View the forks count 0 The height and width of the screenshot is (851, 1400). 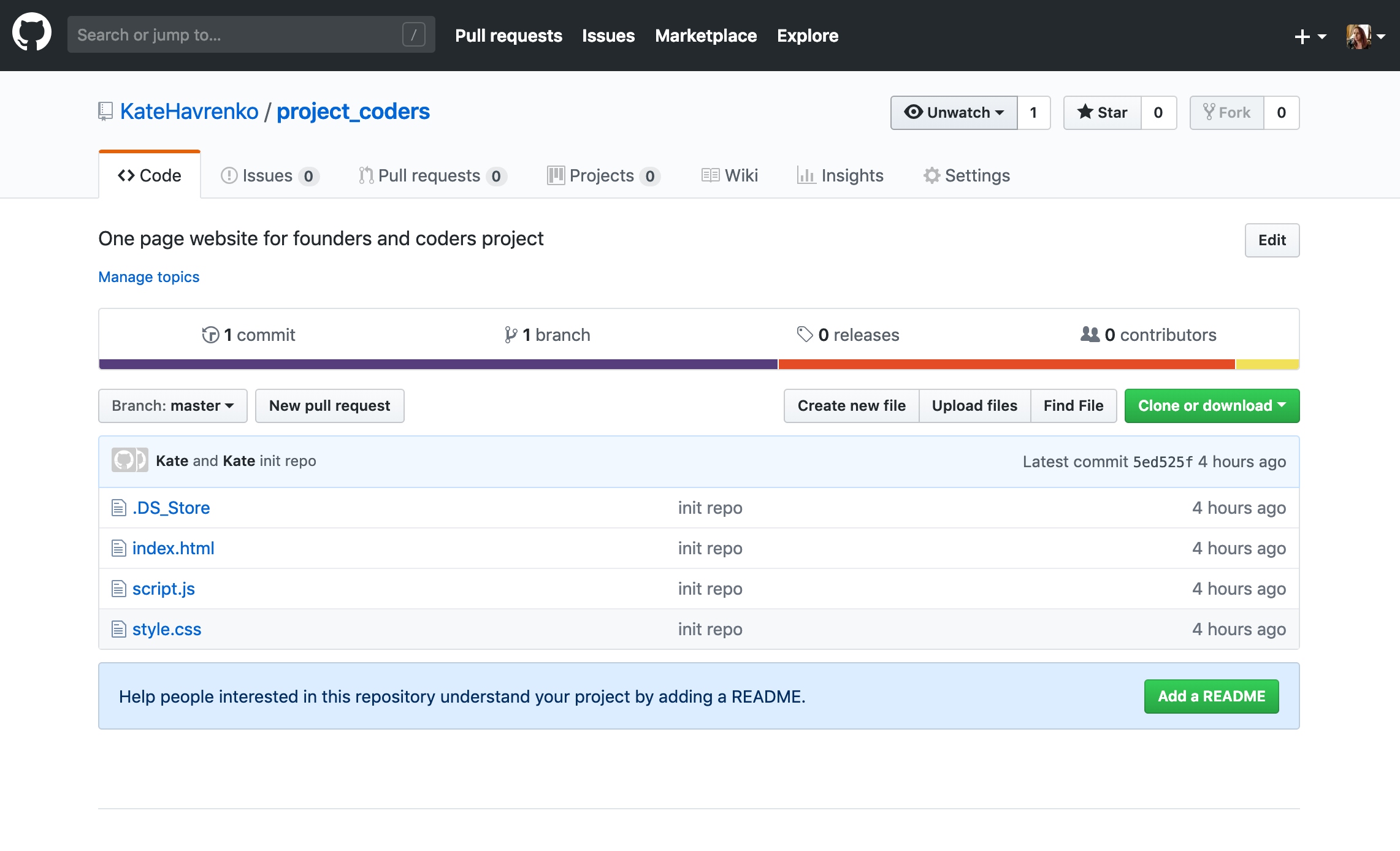1282,113
